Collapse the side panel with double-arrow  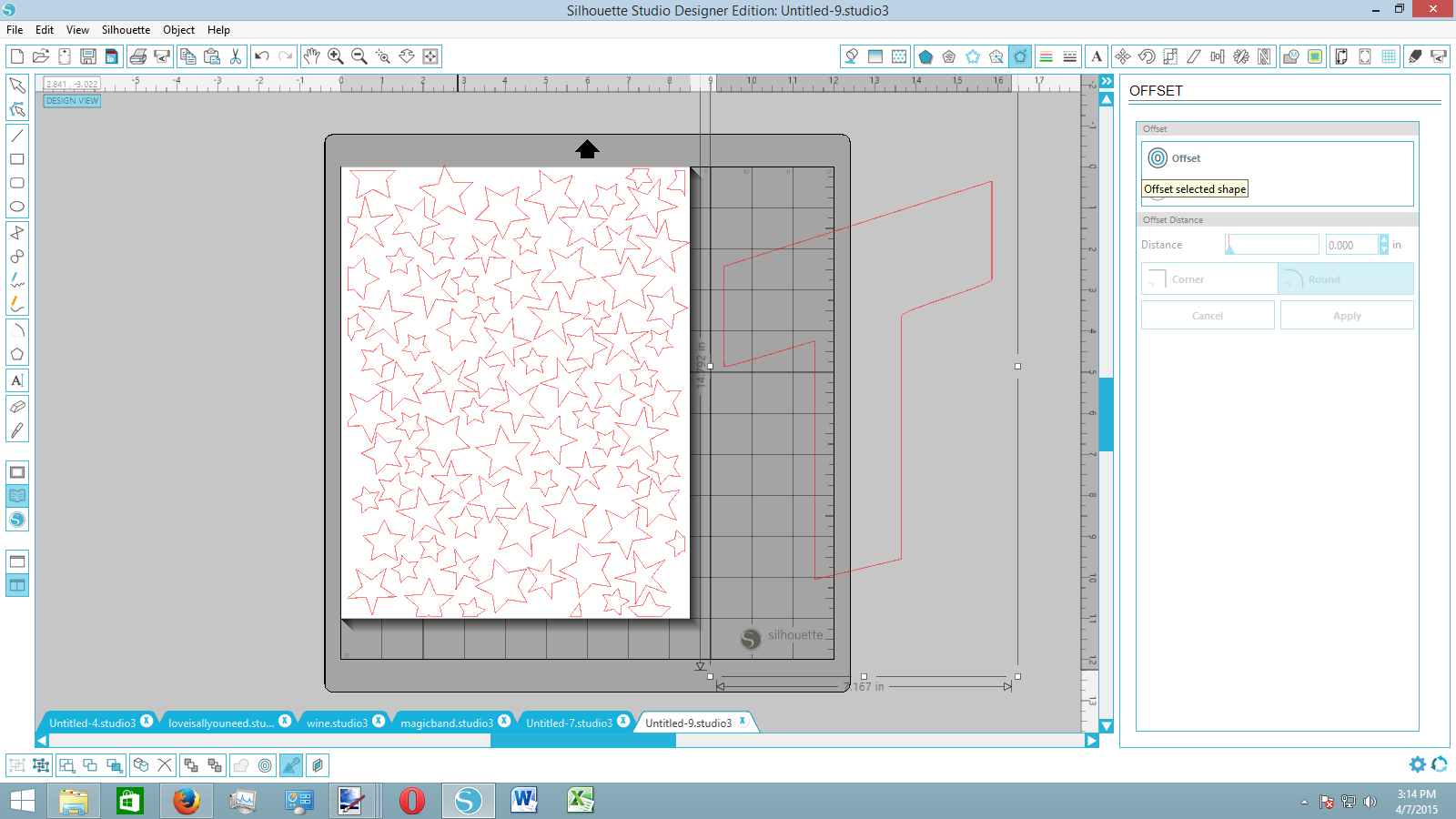tap(1107, 82)
